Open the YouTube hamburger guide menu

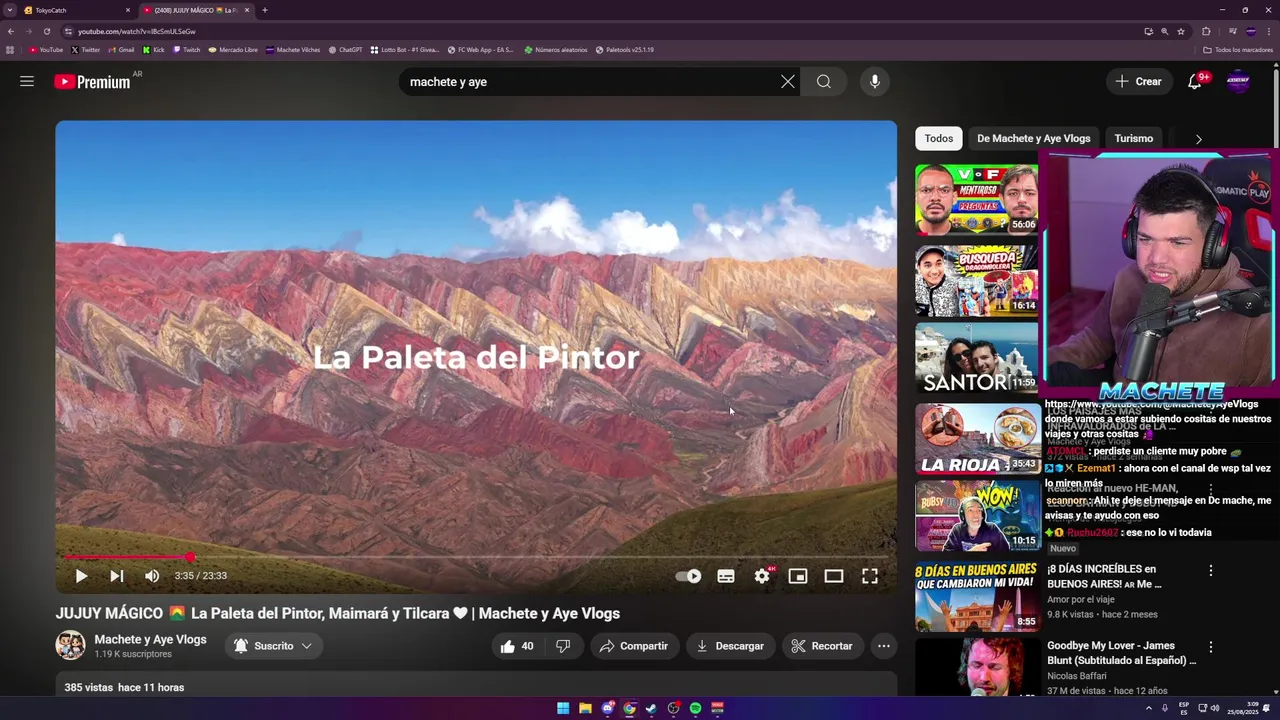[x=27, y=82]
